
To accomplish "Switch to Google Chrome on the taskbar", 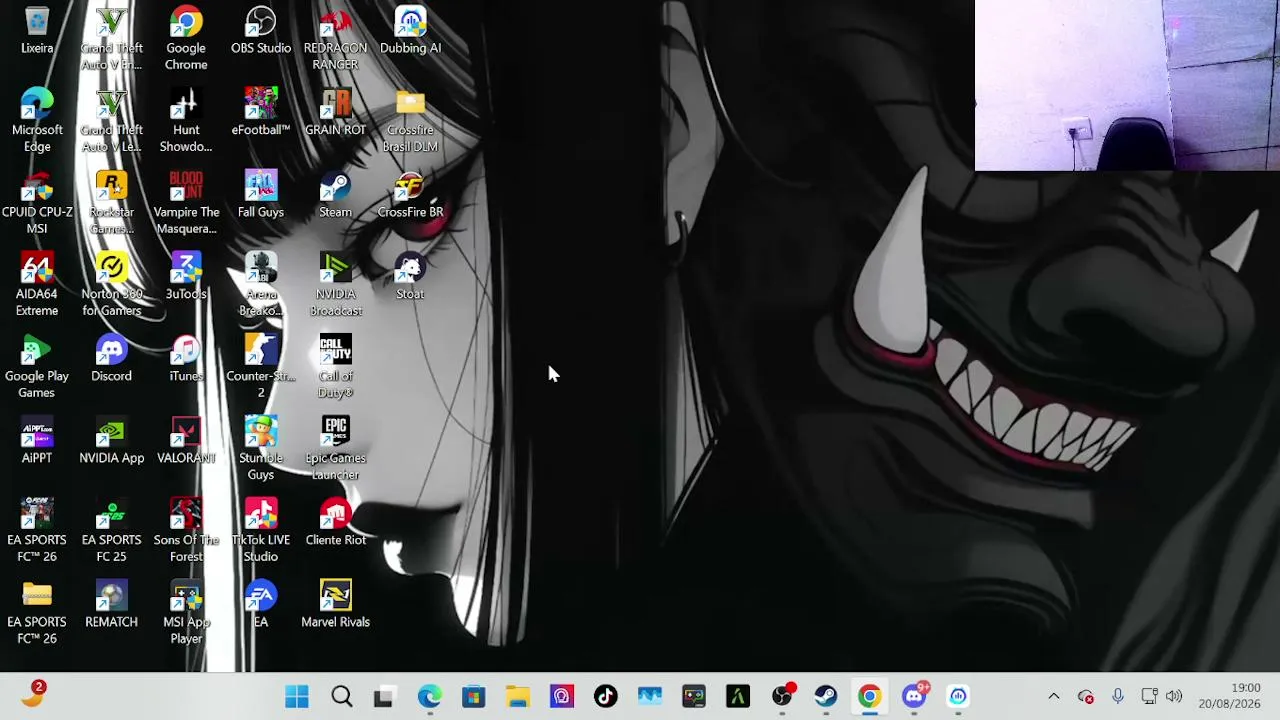I will coord(870,696).
